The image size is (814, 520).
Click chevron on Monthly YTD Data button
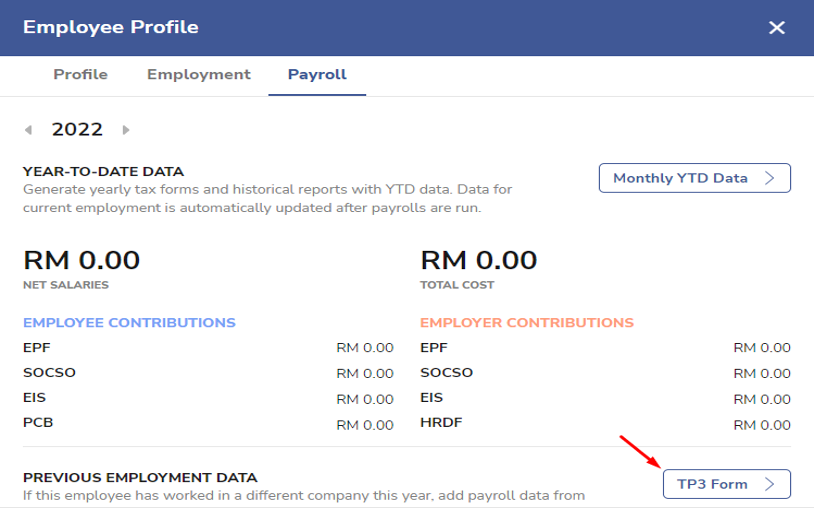[x=769, y=178]
